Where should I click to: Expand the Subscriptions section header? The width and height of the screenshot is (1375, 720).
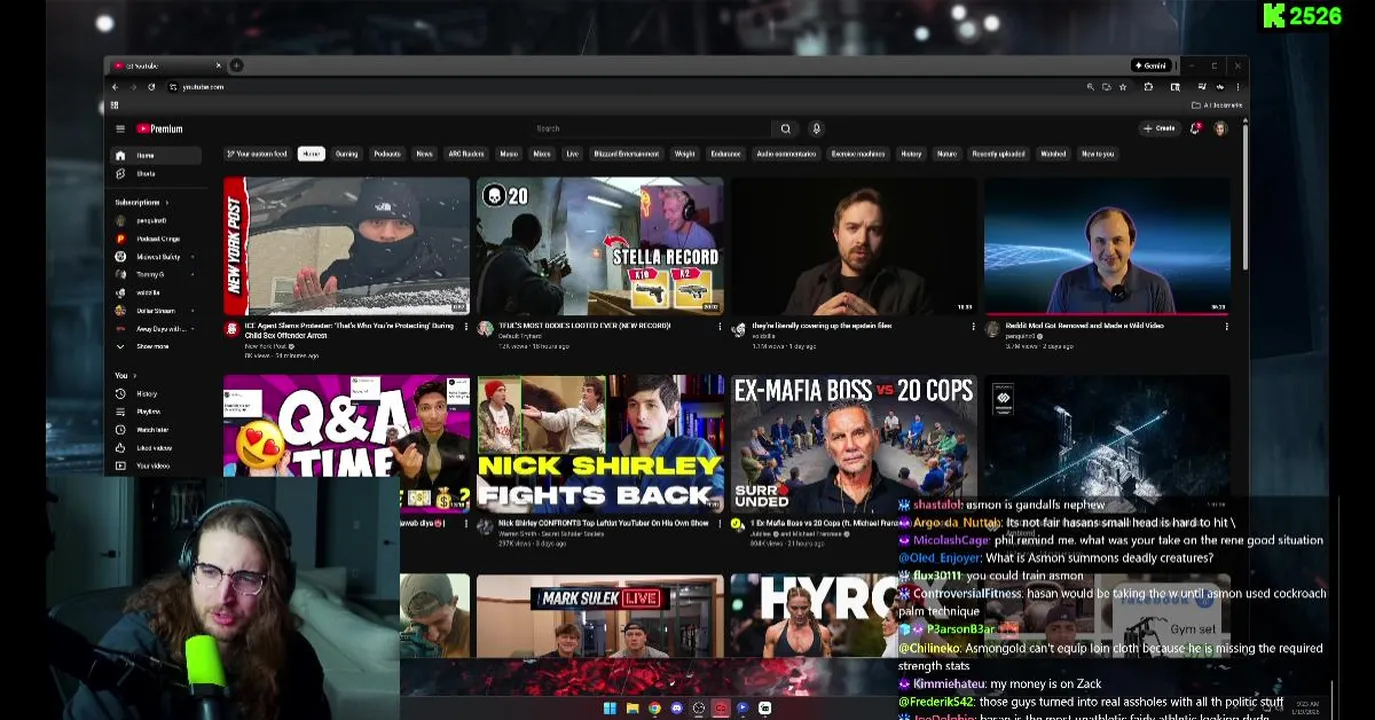coord(141,203)
